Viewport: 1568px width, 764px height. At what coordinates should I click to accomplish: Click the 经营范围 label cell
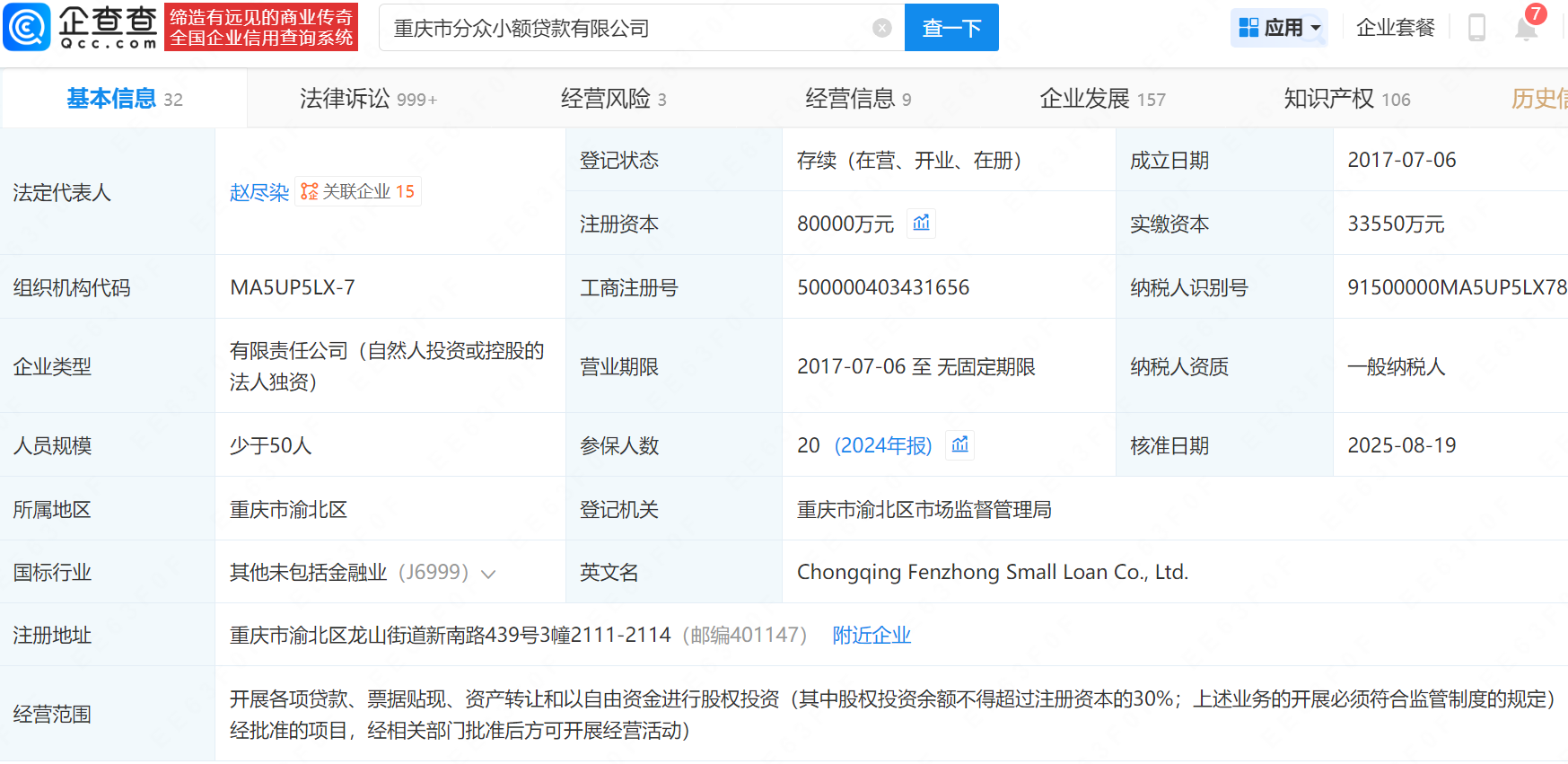point(108,714)
